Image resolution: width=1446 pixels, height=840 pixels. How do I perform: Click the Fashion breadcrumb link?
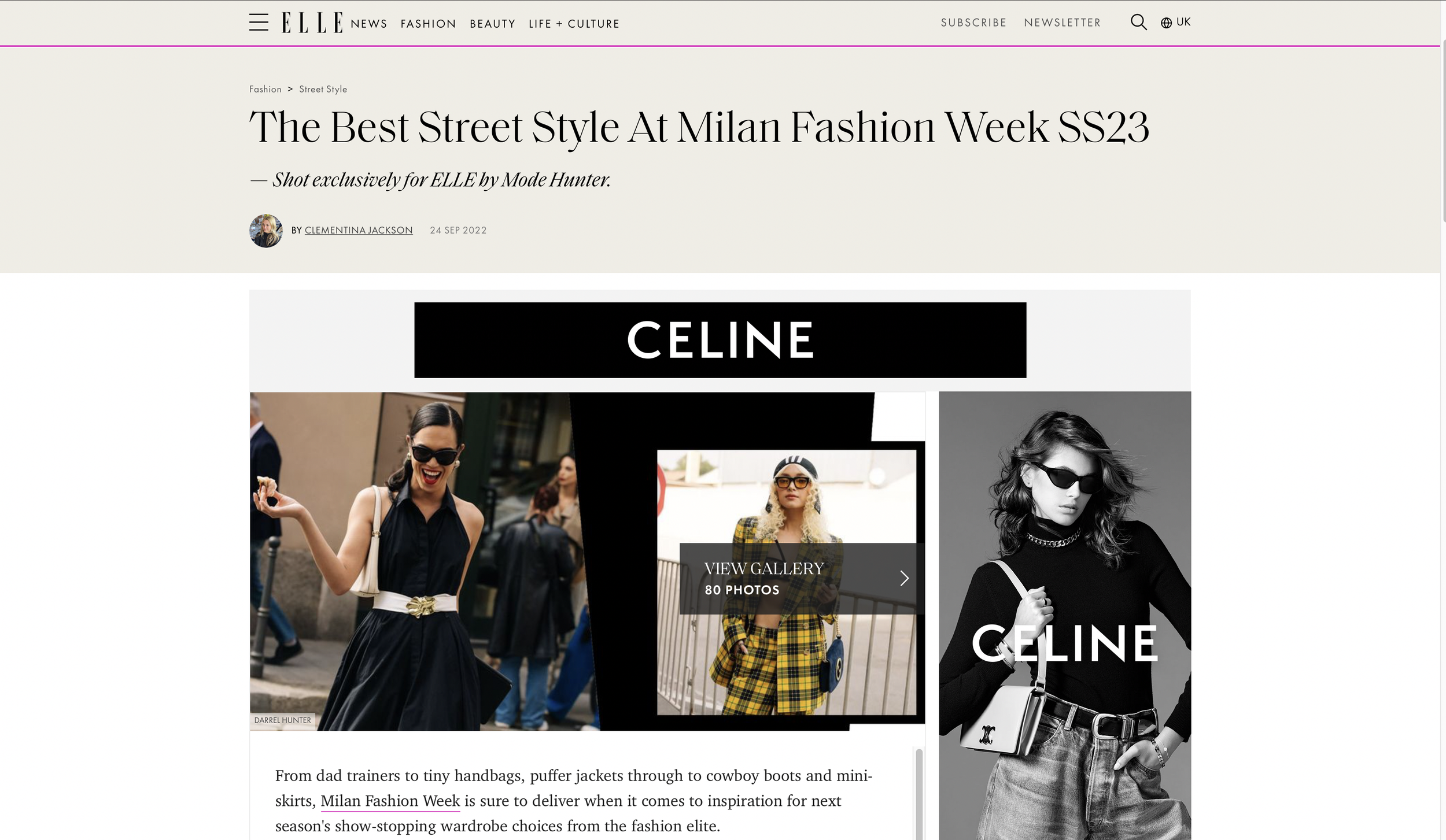[x=265, y=89]
